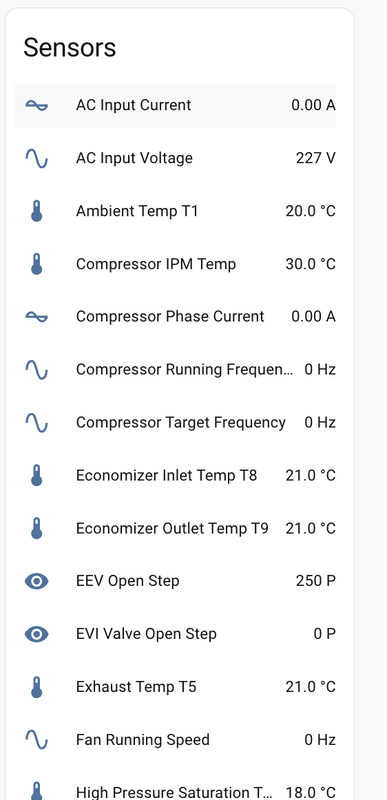Select the Exhaust Temp T5 label

136,687
